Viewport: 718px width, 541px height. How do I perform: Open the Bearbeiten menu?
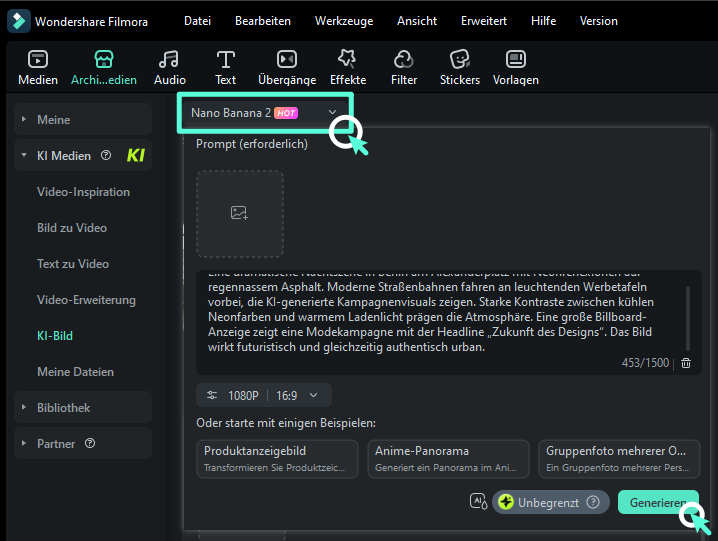coord(263,21)
